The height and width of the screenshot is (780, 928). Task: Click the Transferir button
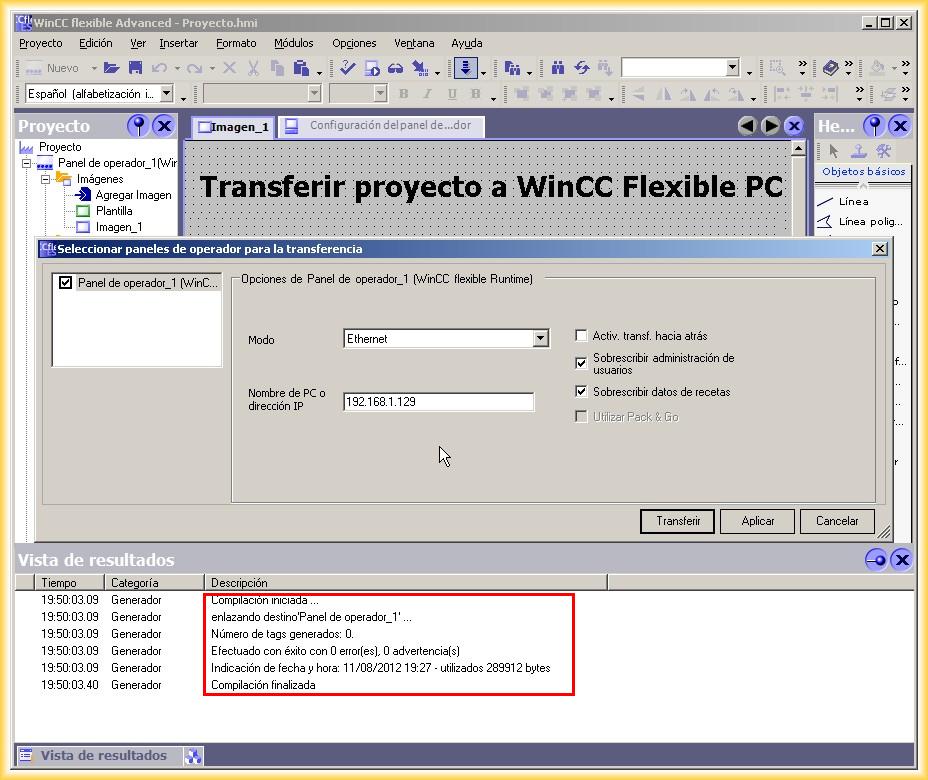tap(677, 521)
